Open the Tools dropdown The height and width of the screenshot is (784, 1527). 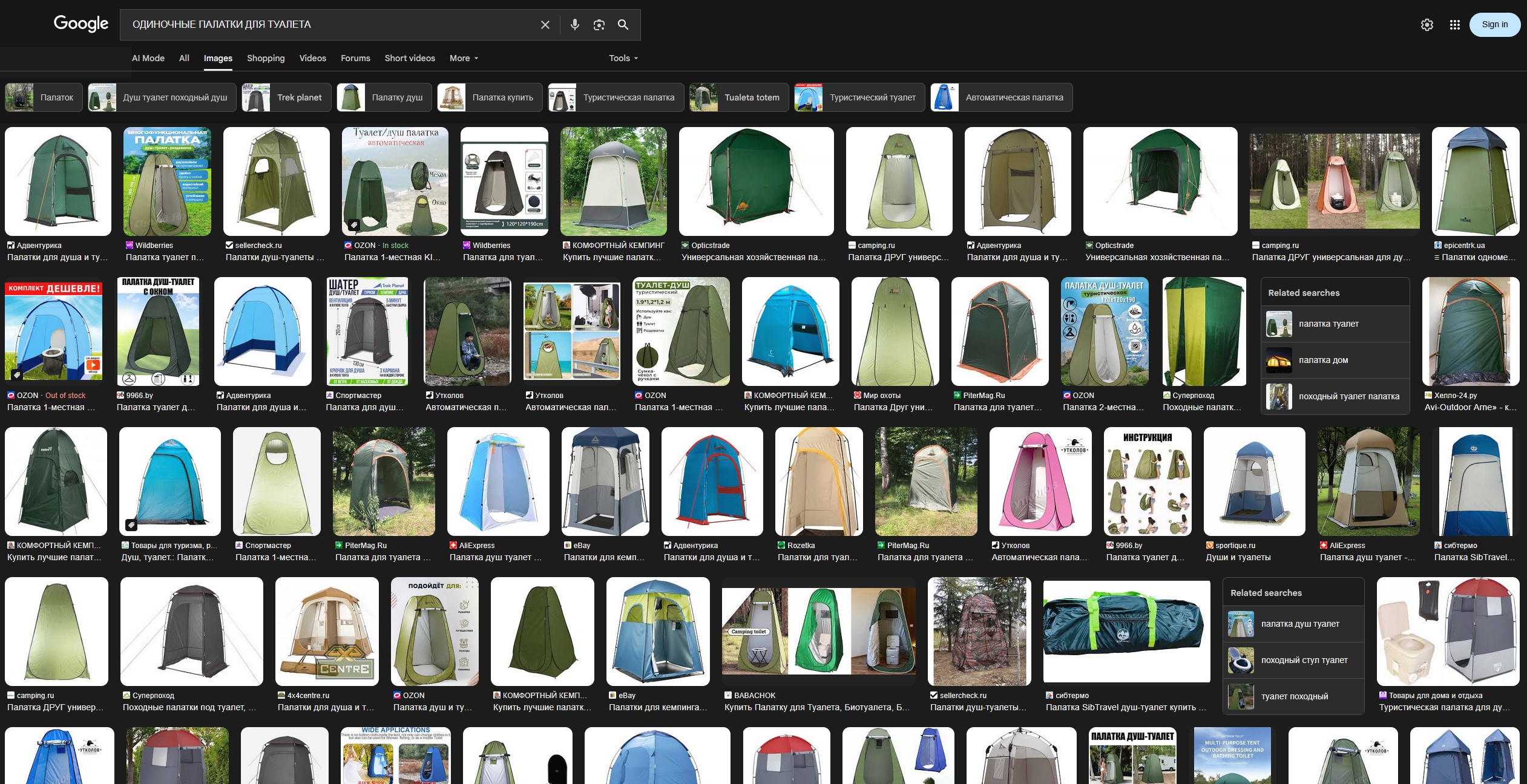(x=623, y=58)
